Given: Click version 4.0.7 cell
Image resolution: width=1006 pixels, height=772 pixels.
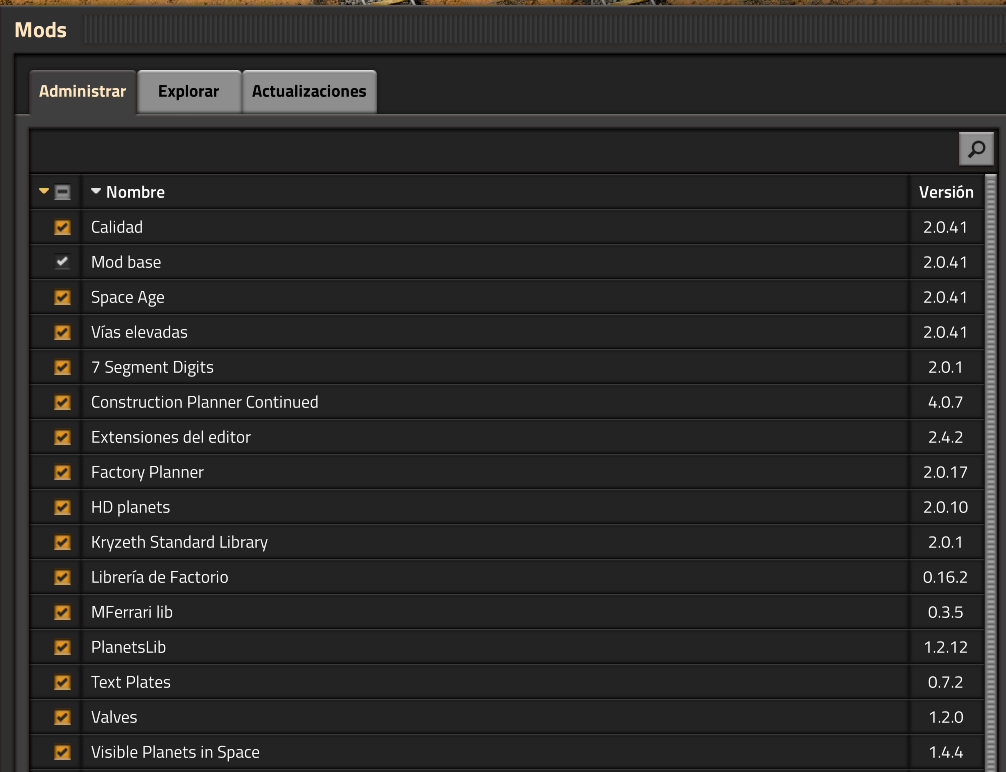Looking at the screenshot, I should [x=946, y=402].
